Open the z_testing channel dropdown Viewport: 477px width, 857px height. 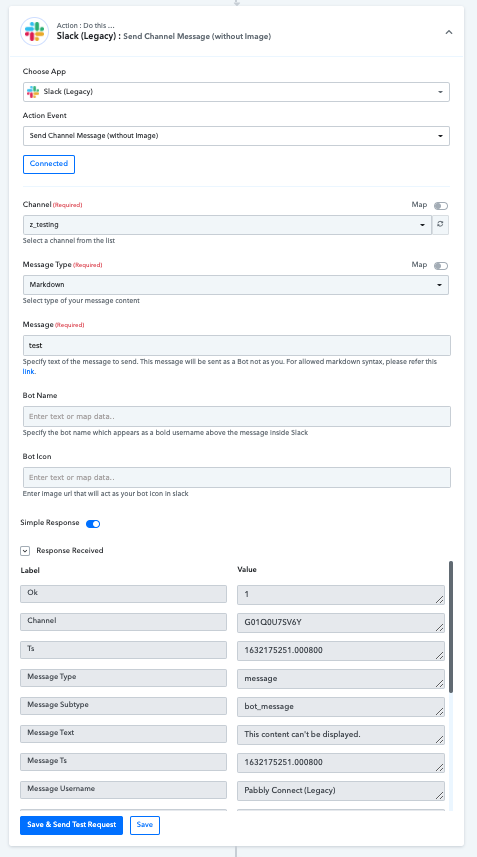(227, 225)
